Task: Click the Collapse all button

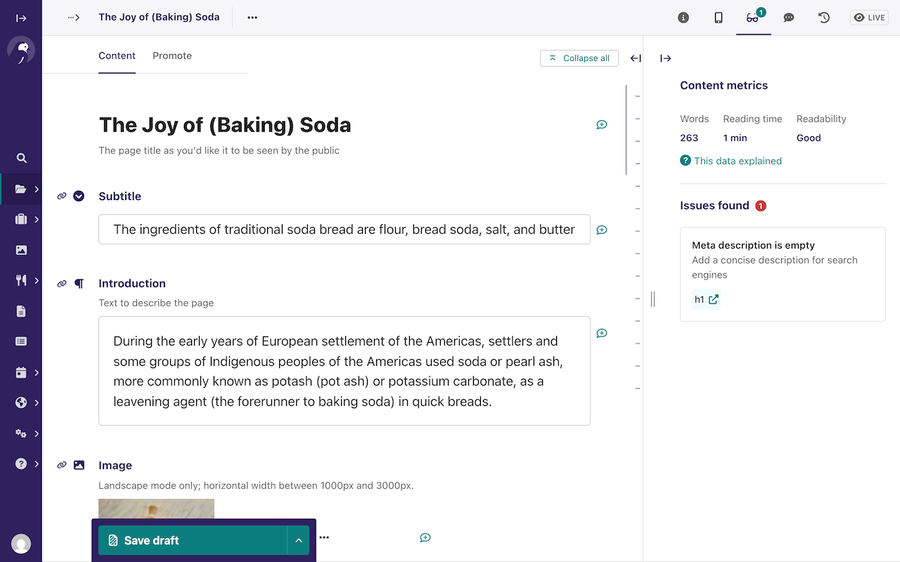Action: [579, 58]
